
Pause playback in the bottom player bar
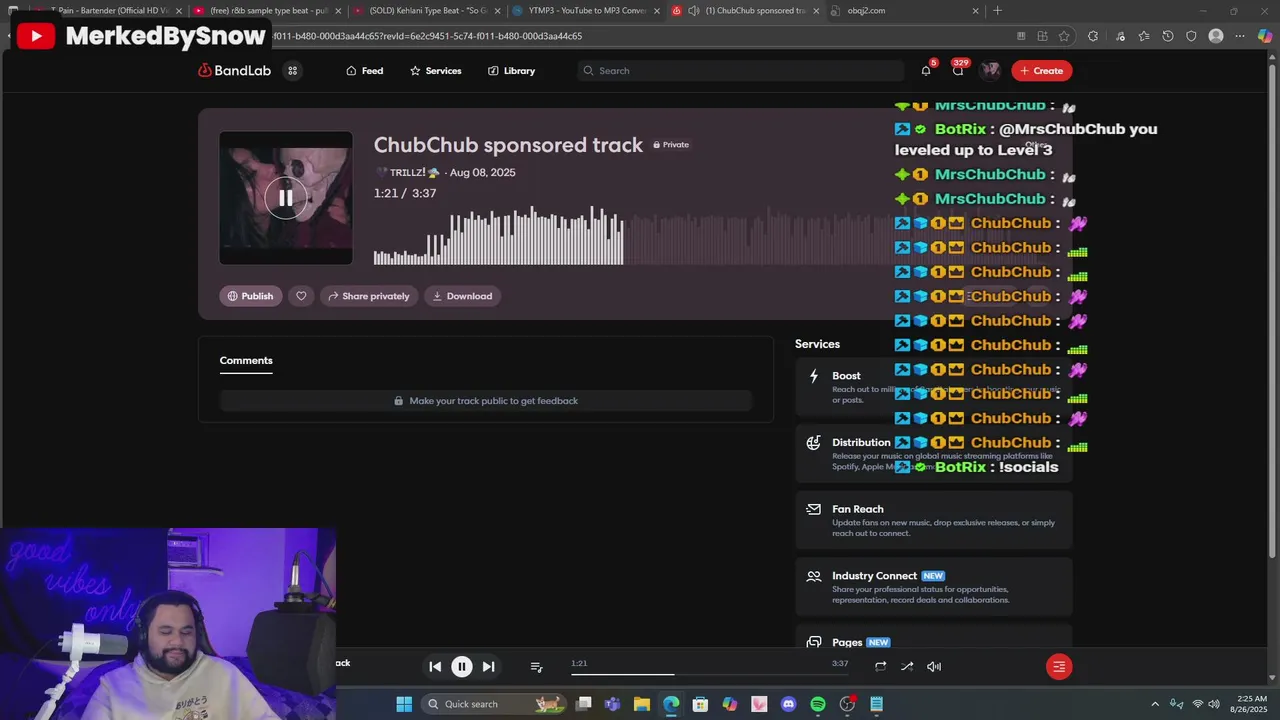pos(462,666)
